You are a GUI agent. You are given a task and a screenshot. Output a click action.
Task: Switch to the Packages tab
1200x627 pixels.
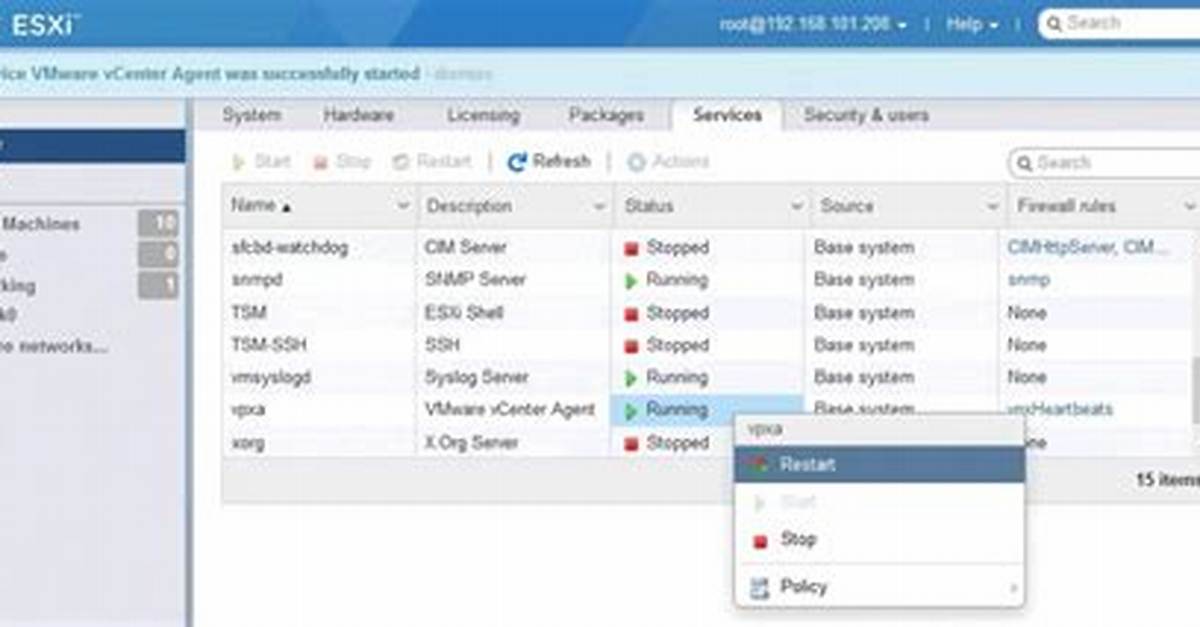[606, 116]
